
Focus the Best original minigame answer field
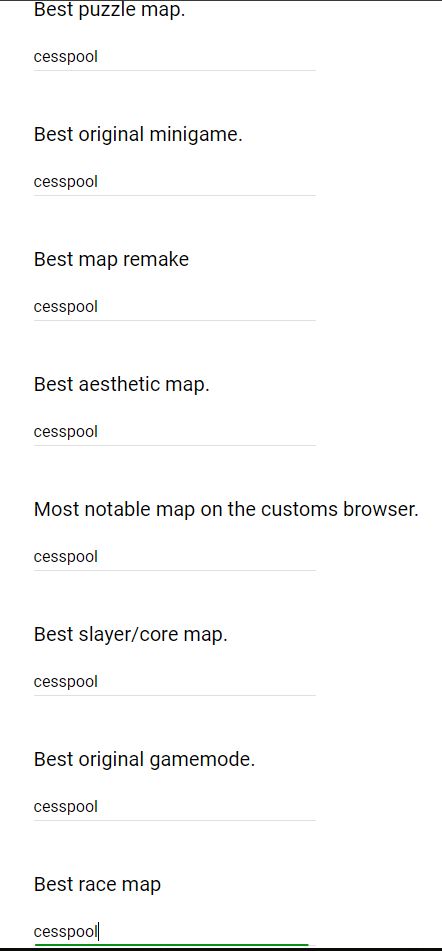tap(175, 183)
